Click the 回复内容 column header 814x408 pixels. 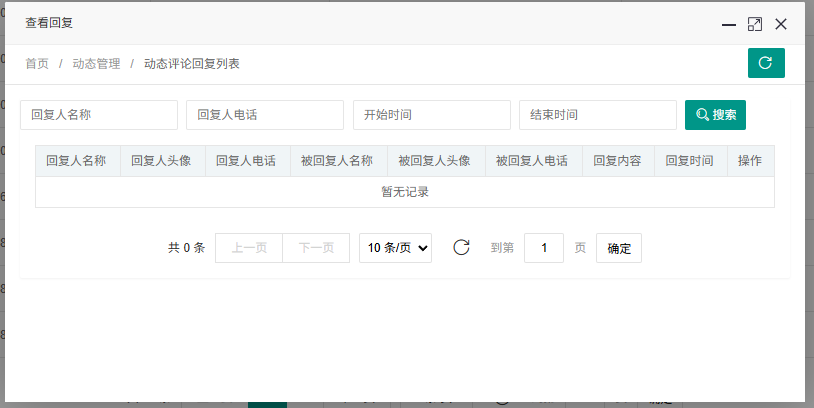(x=618, y=161)
